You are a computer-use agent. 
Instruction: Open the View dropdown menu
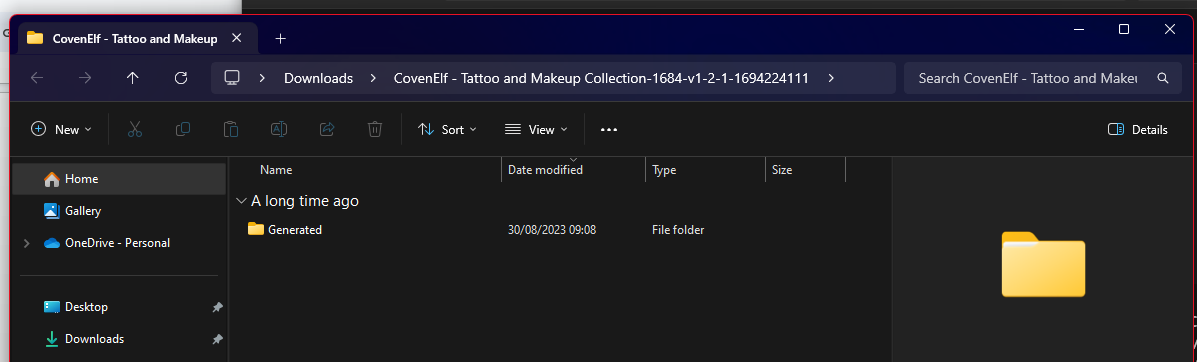pyautogui.click(x=537, y=130)
